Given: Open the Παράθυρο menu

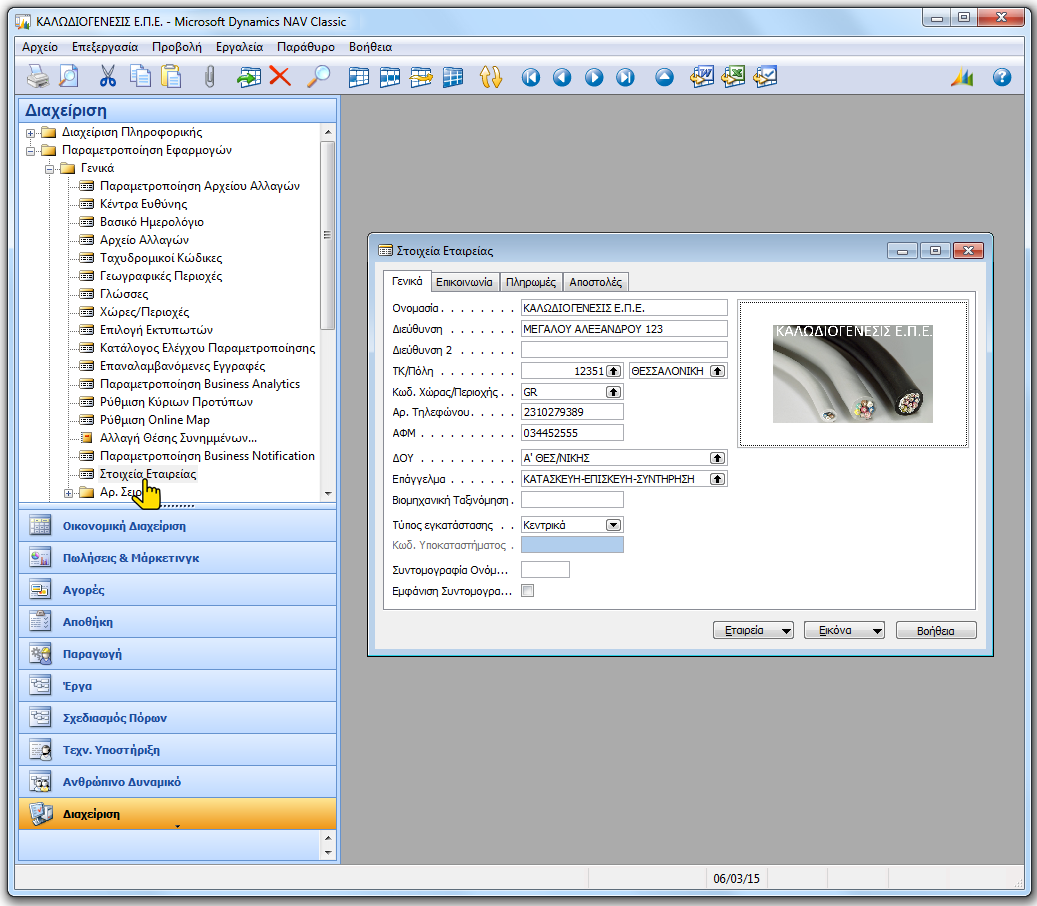Looking at the screenshot, I should (x=306, y=47).
